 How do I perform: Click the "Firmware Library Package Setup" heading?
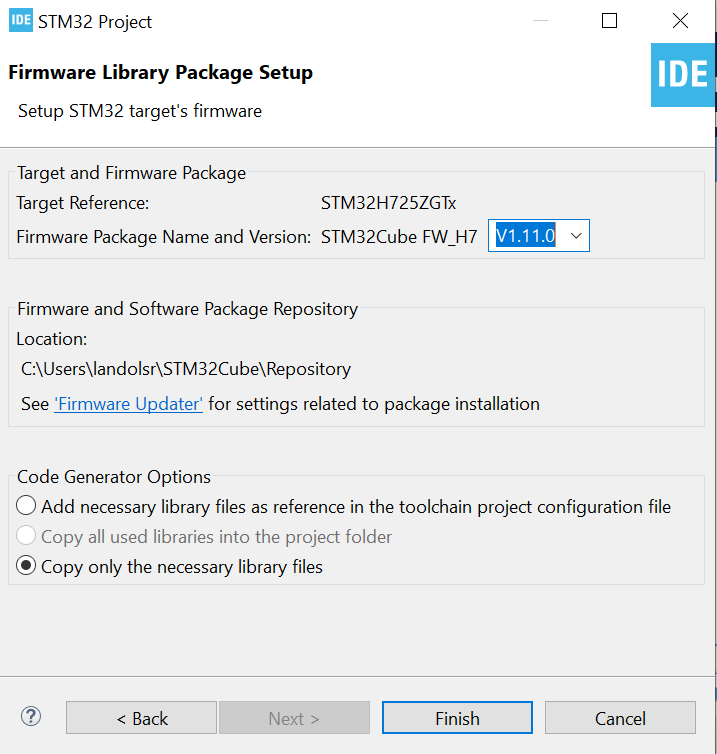click(x=160, y=73)
